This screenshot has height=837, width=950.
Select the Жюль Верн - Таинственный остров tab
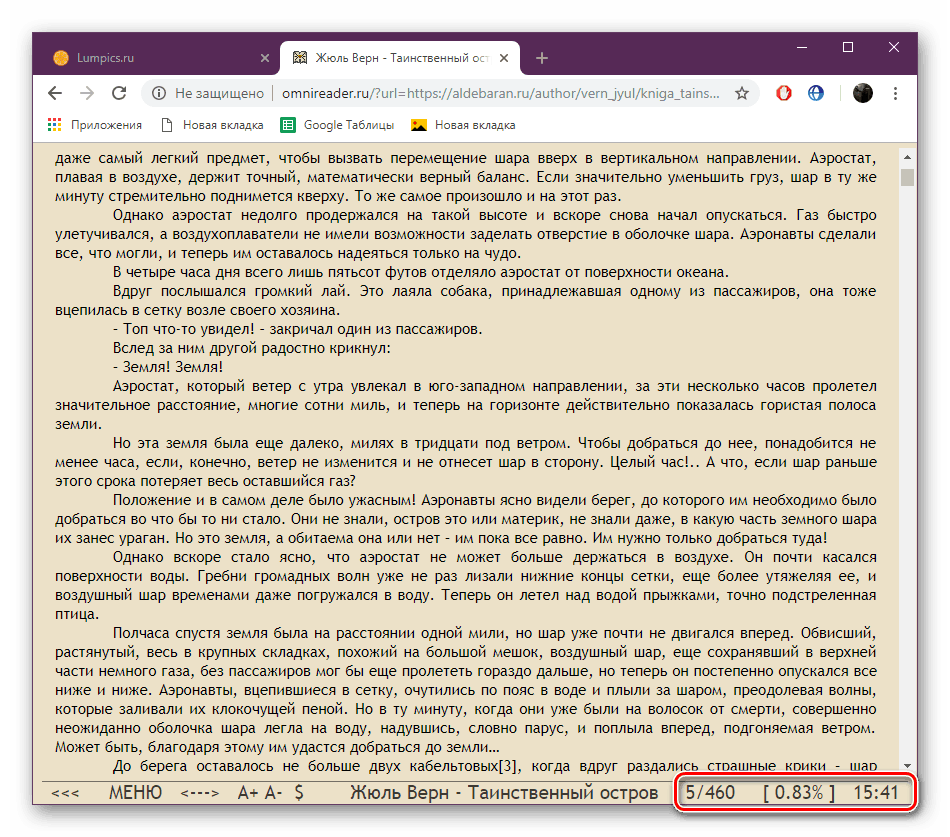coord(400,58)
